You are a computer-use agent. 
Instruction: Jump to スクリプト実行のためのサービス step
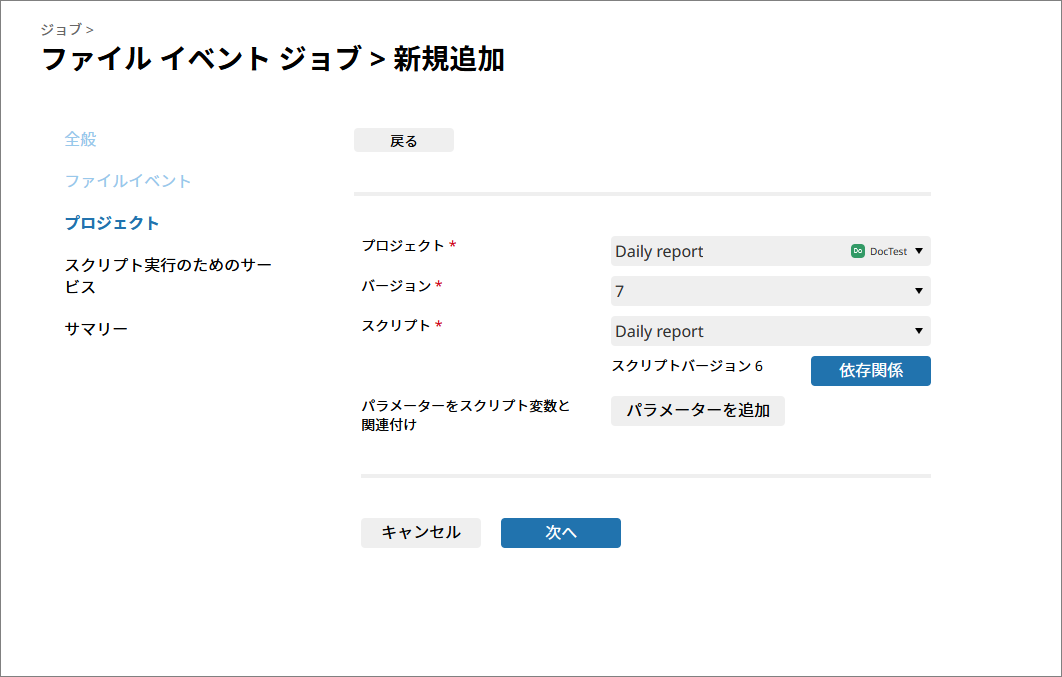168,276
